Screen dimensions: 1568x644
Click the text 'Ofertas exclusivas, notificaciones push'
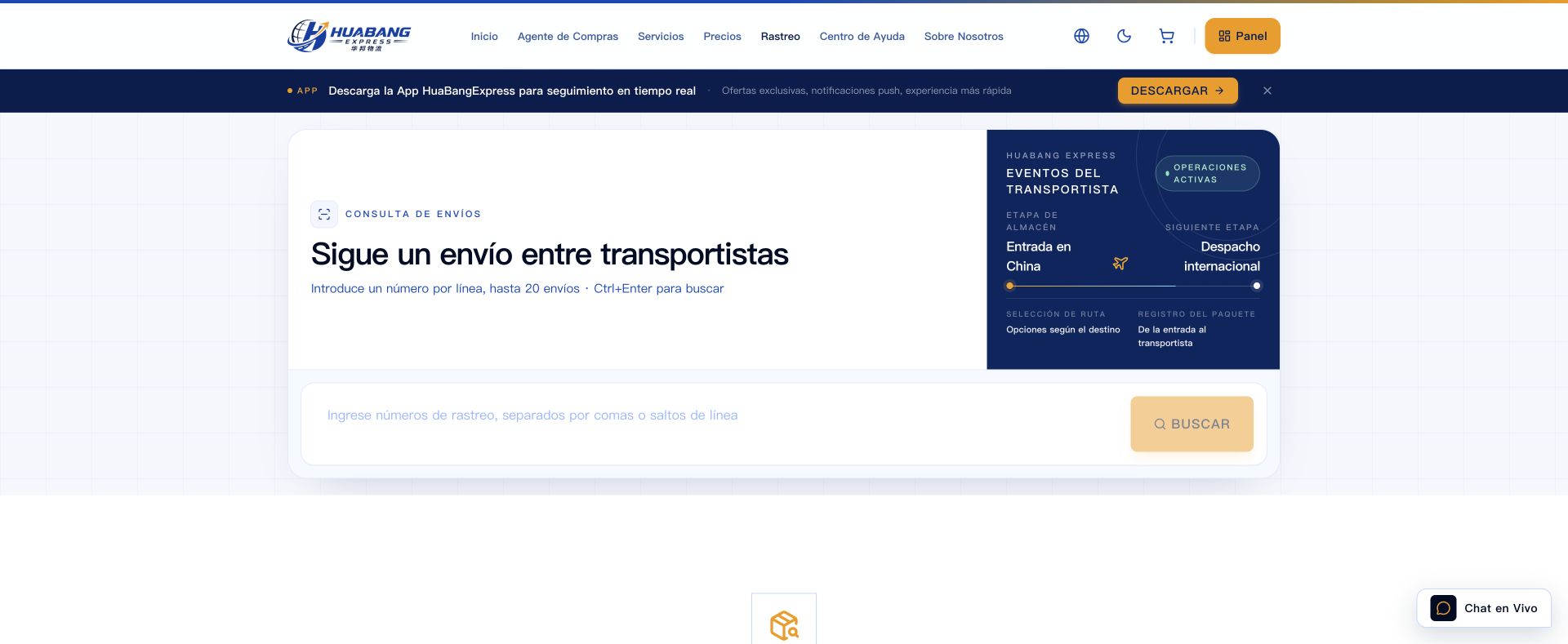[811, 91]
